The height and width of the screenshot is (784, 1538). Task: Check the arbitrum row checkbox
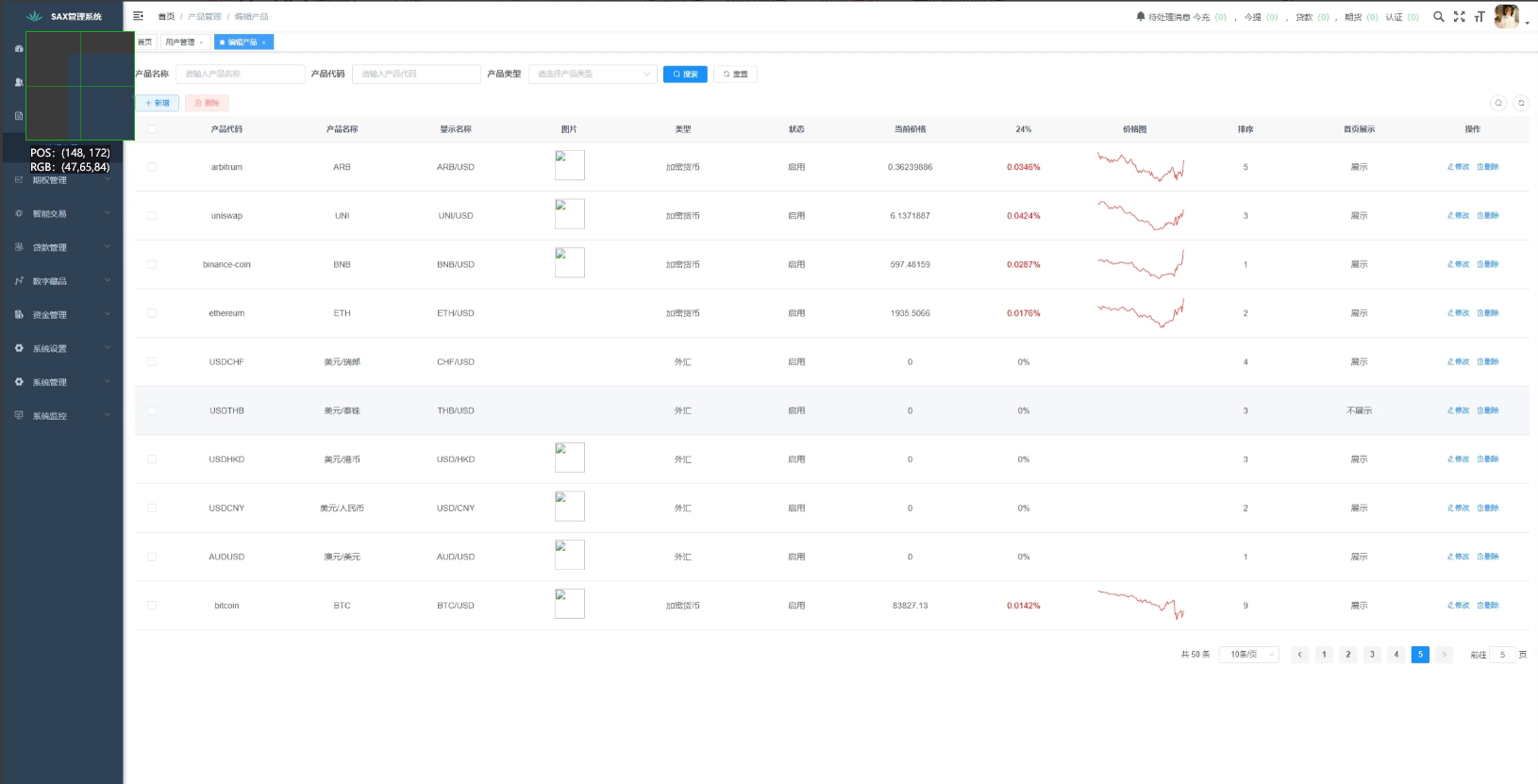point(152,167)
